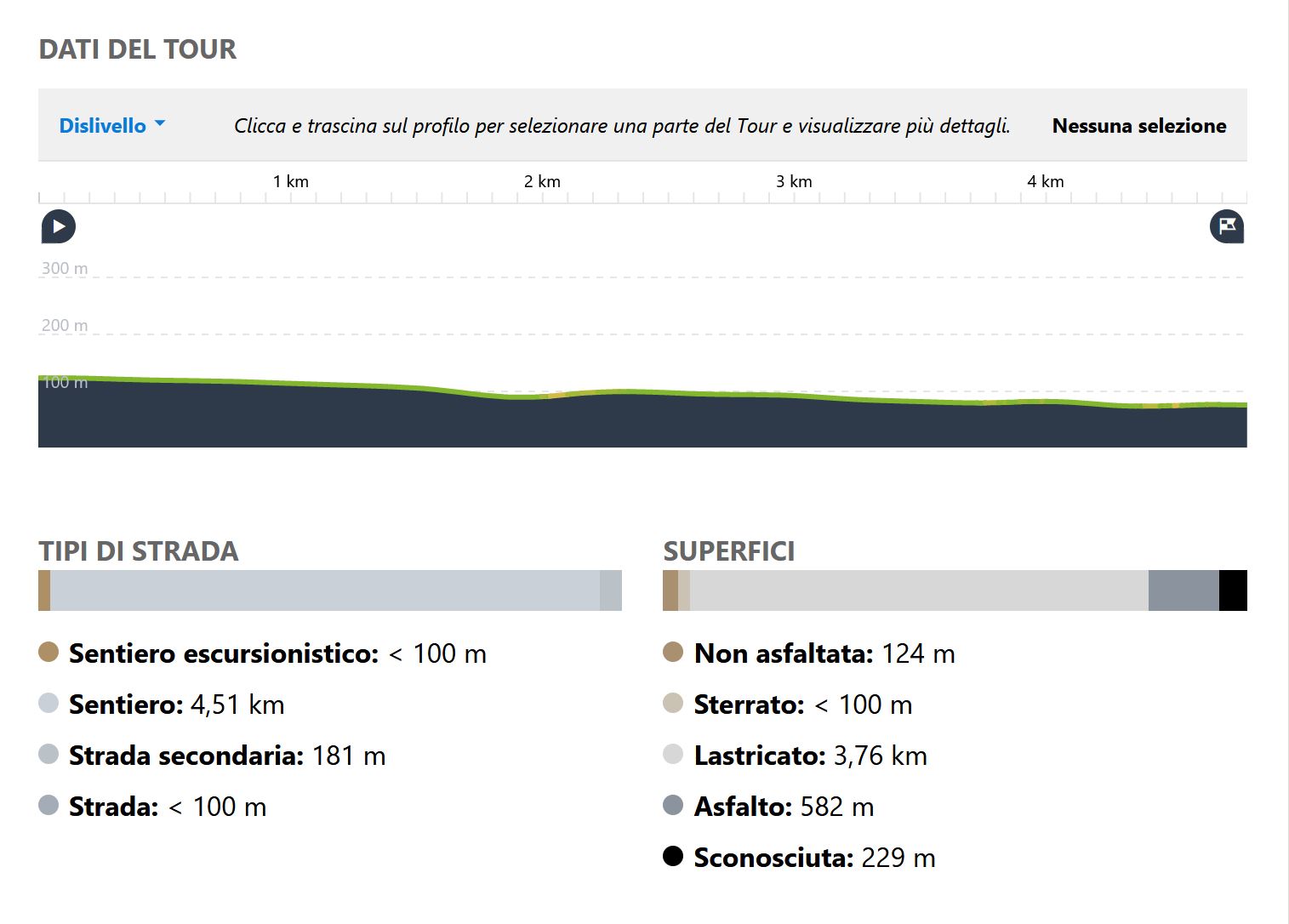
Task: Click the 300 m elevation gridline label
Action: click(65, 268)
